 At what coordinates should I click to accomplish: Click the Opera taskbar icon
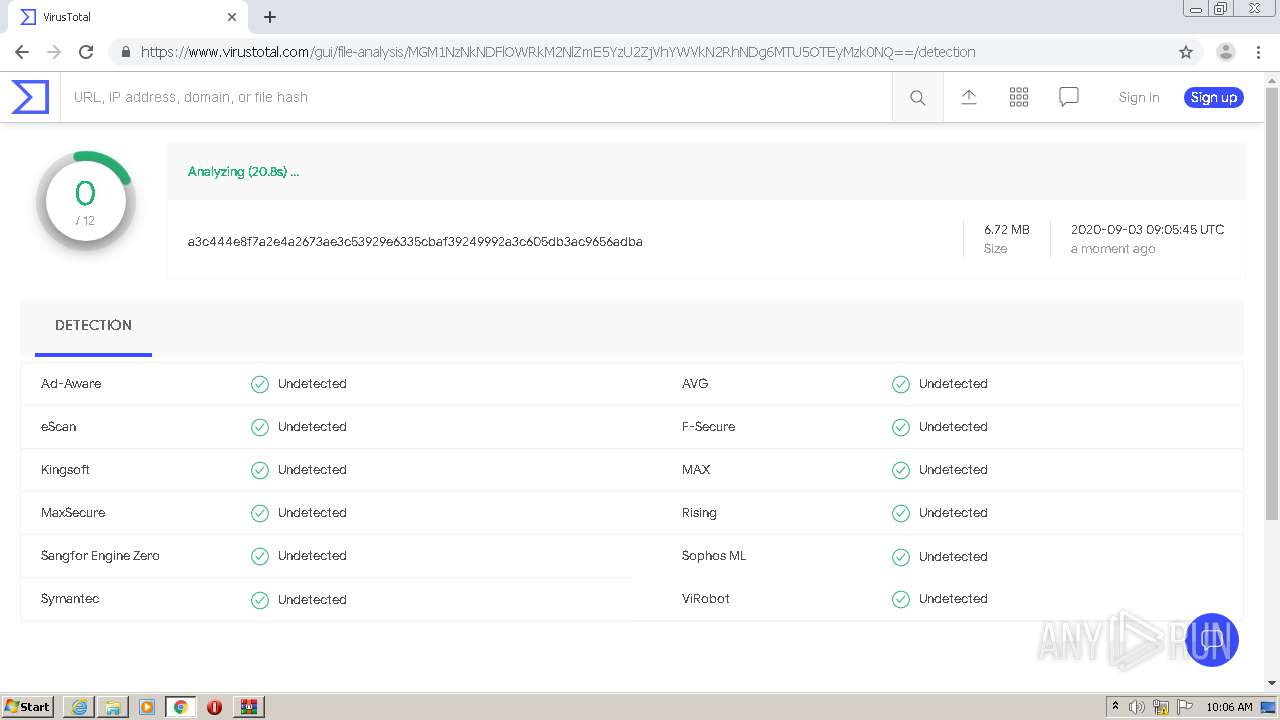click(214, 707)
